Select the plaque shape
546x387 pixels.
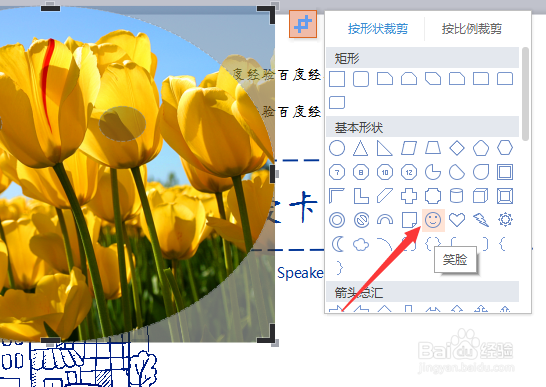433,196
